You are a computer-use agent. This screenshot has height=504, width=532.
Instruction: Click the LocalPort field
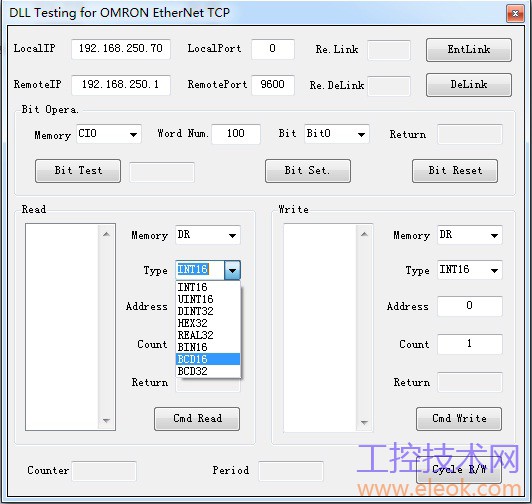[273, 49]
